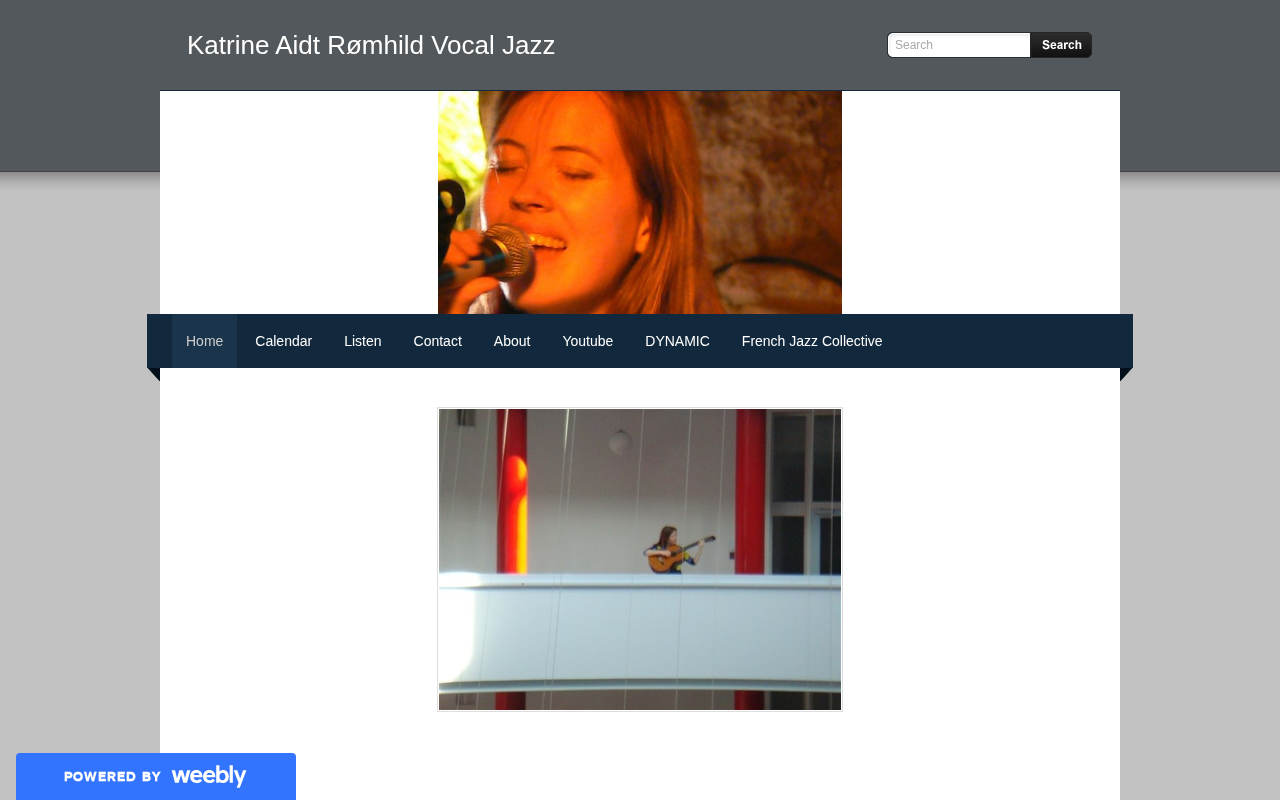Click the weebly logo in the badge
This screenshot has width=1280, height=800.
208,776
